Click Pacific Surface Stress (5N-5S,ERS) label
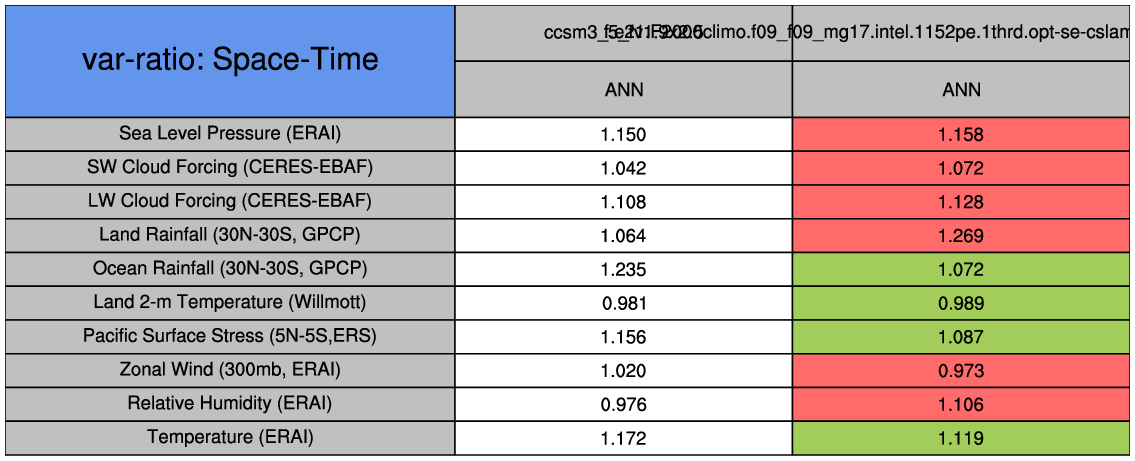The image size is (1135, 461). click(x=230, y=336)
